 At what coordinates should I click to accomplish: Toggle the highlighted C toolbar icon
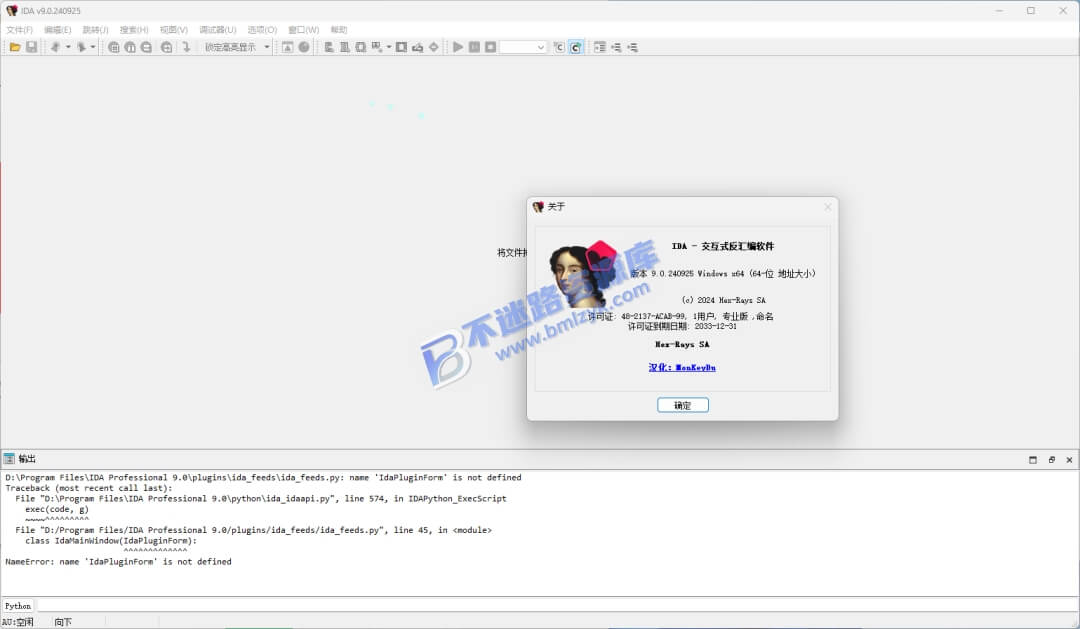click(576, 48)
